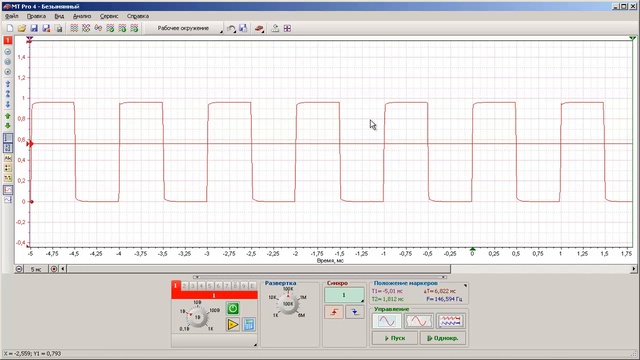The width and height of the screenshot is (640, 360).
Task: Click the Пуск start button
Action: pyautogui.click(x=395, y=338)
